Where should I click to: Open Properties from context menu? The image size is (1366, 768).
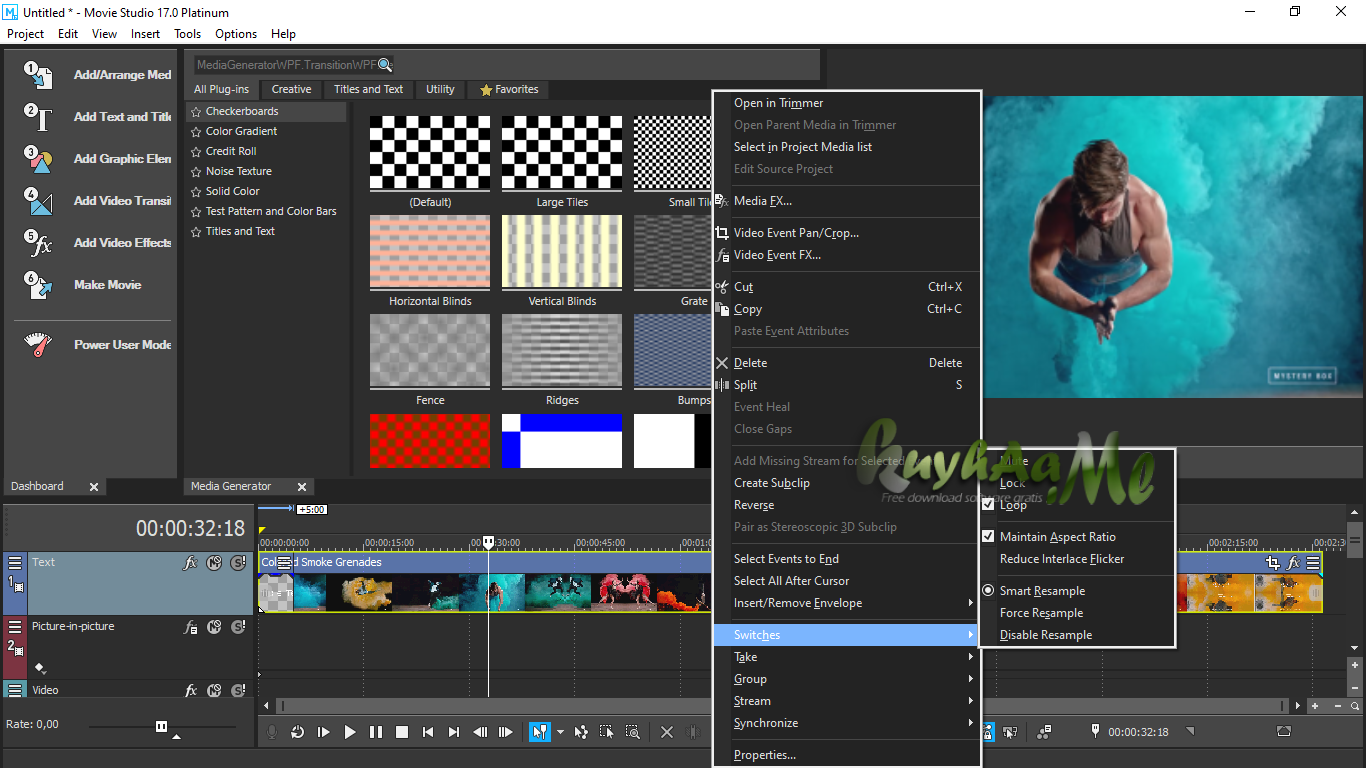(x=846, y=755)
